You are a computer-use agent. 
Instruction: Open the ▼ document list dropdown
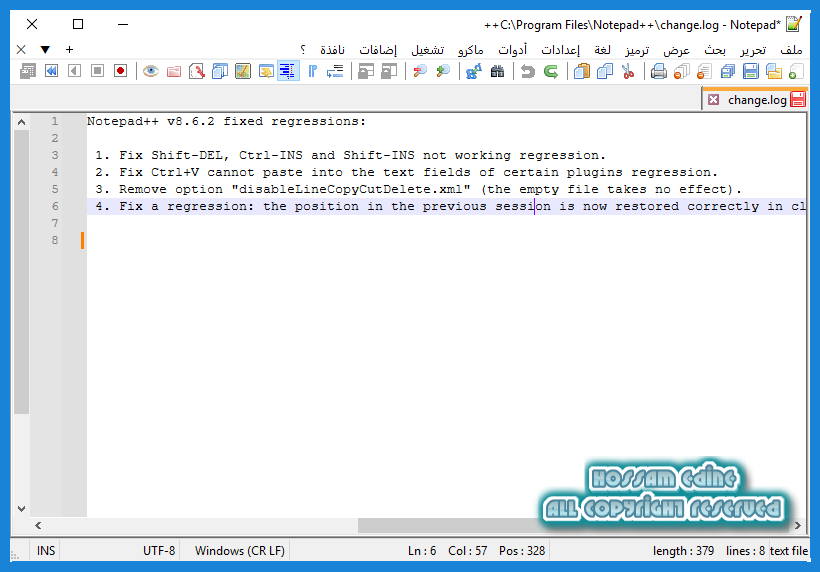click(x=45, y=50)
